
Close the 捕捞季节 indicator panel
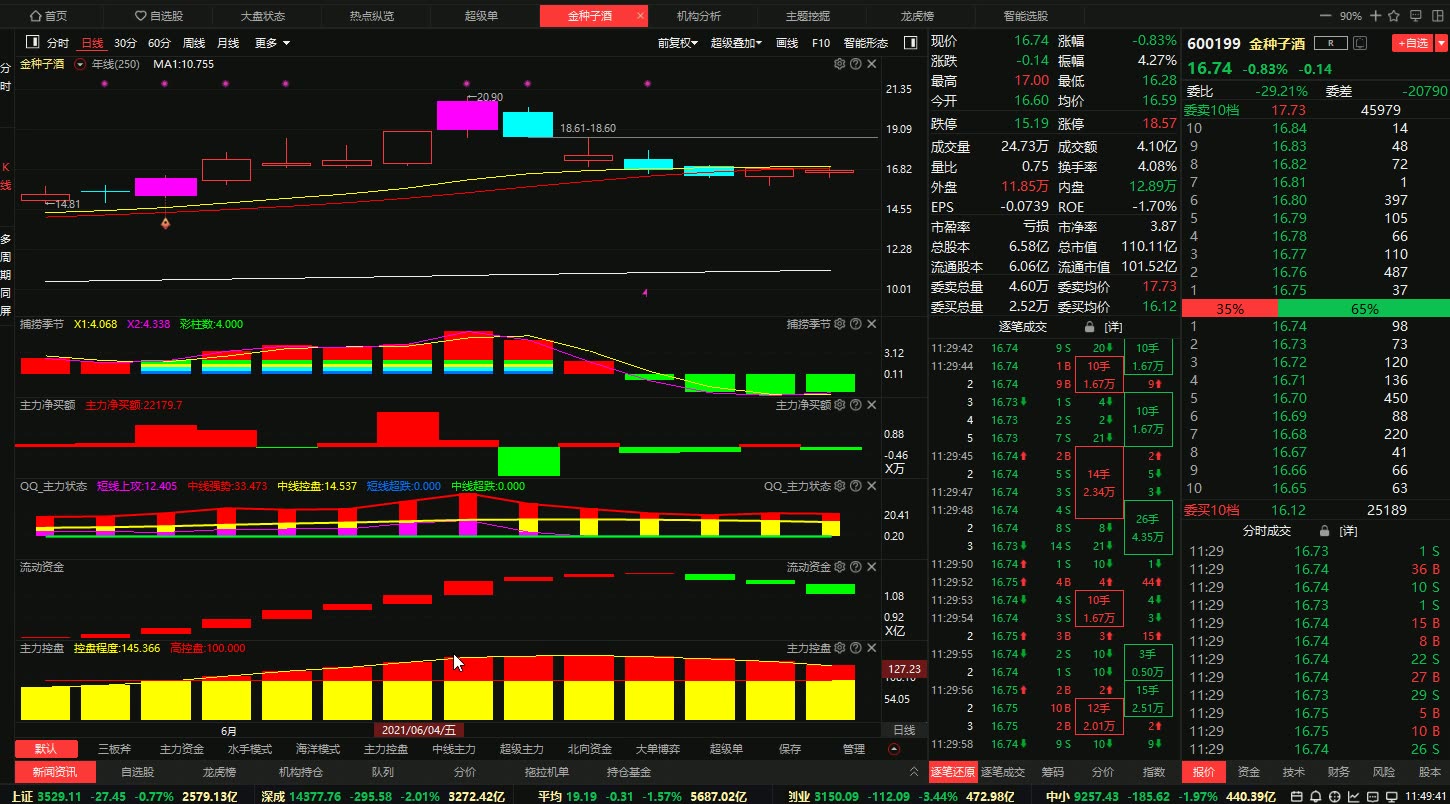point(872,324)
